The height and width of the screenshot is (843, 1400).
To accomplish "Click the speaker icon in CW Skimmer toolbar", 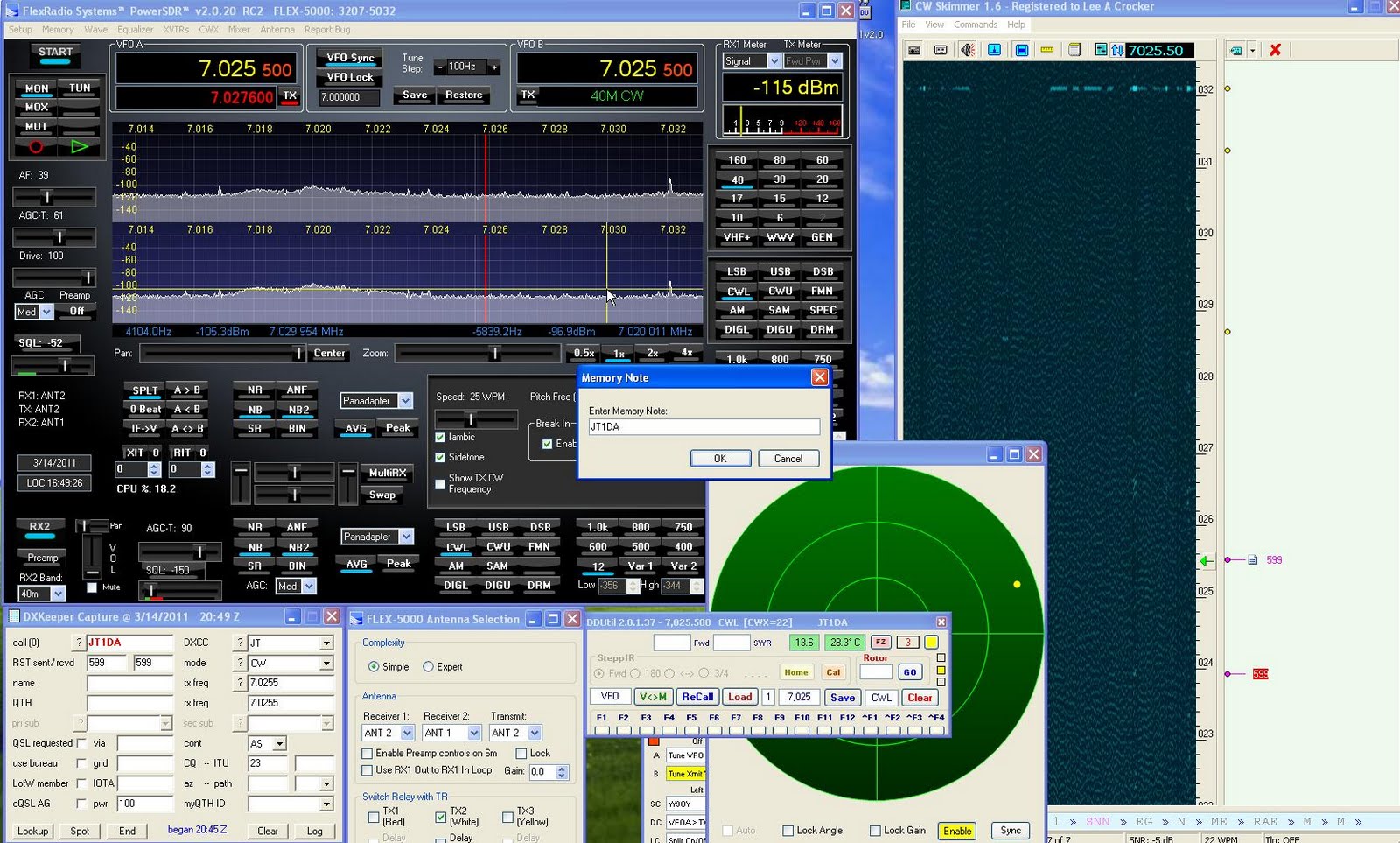I will 968,50.
